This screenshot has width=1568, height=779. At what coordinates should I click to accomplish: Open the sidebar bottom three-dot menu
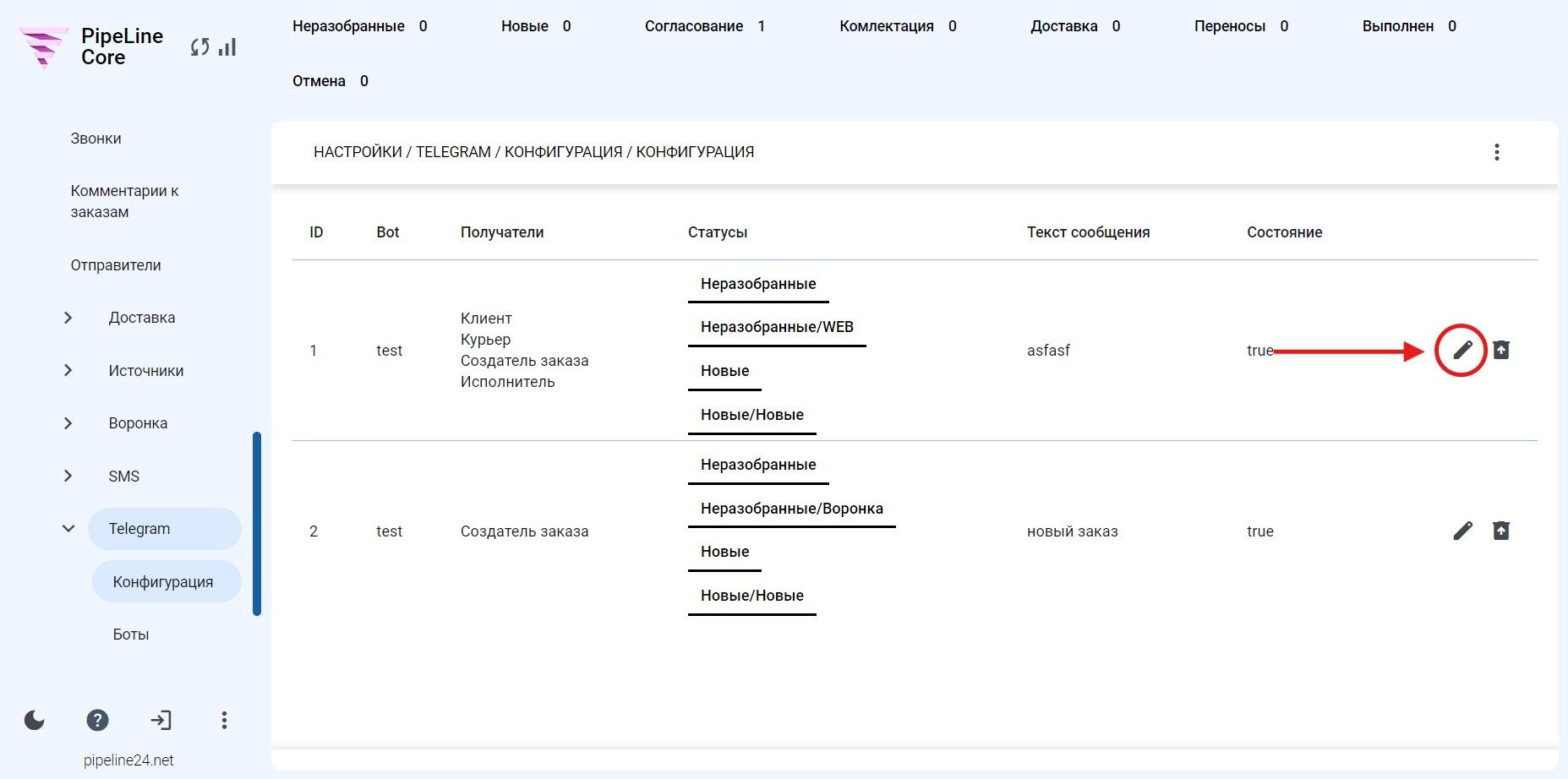point(224,720)
